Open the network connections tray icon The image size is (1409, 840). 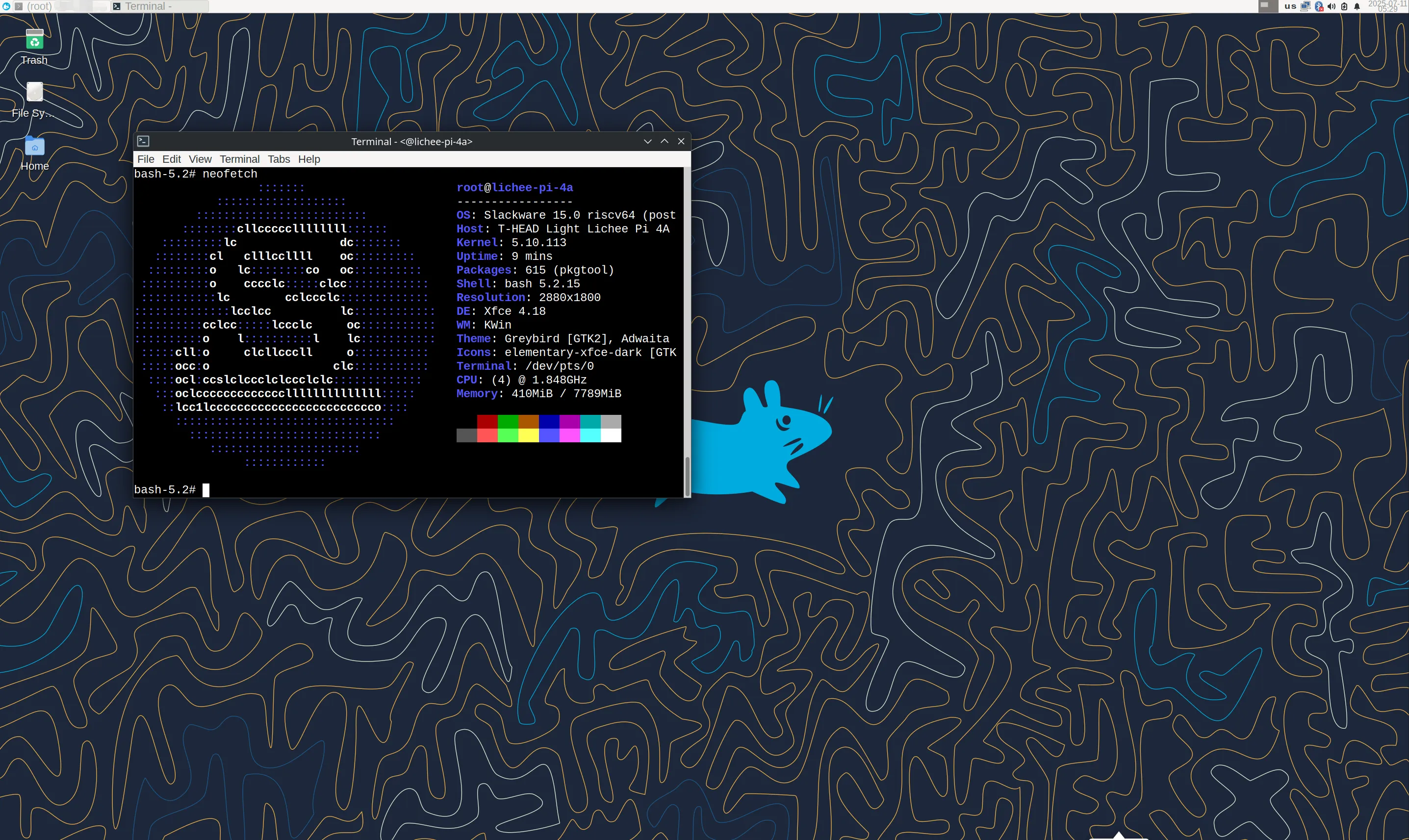(1306, 6)
